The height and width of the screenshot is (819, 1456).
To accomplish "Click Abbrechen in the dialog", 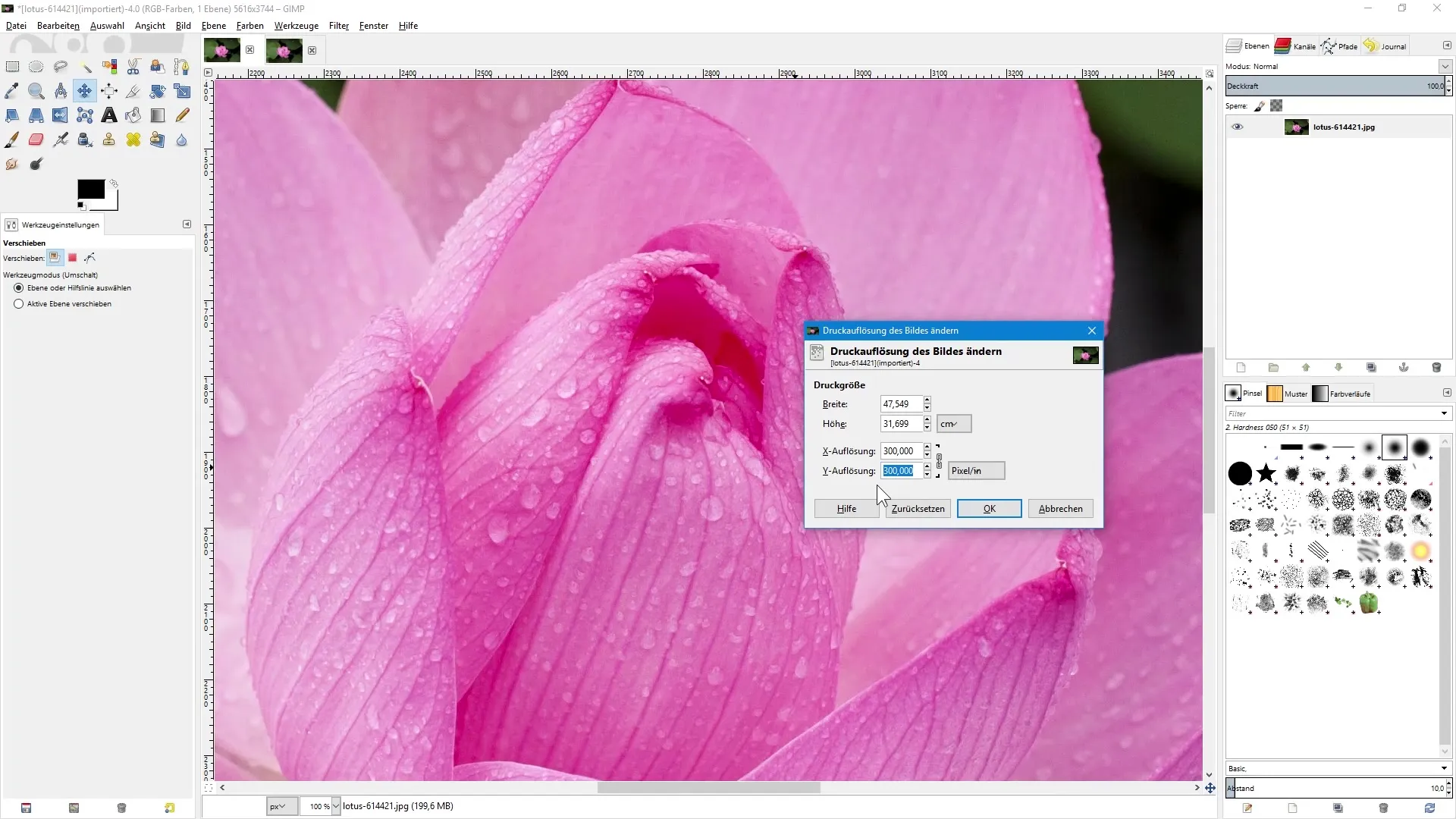I will coord(1060,509).
